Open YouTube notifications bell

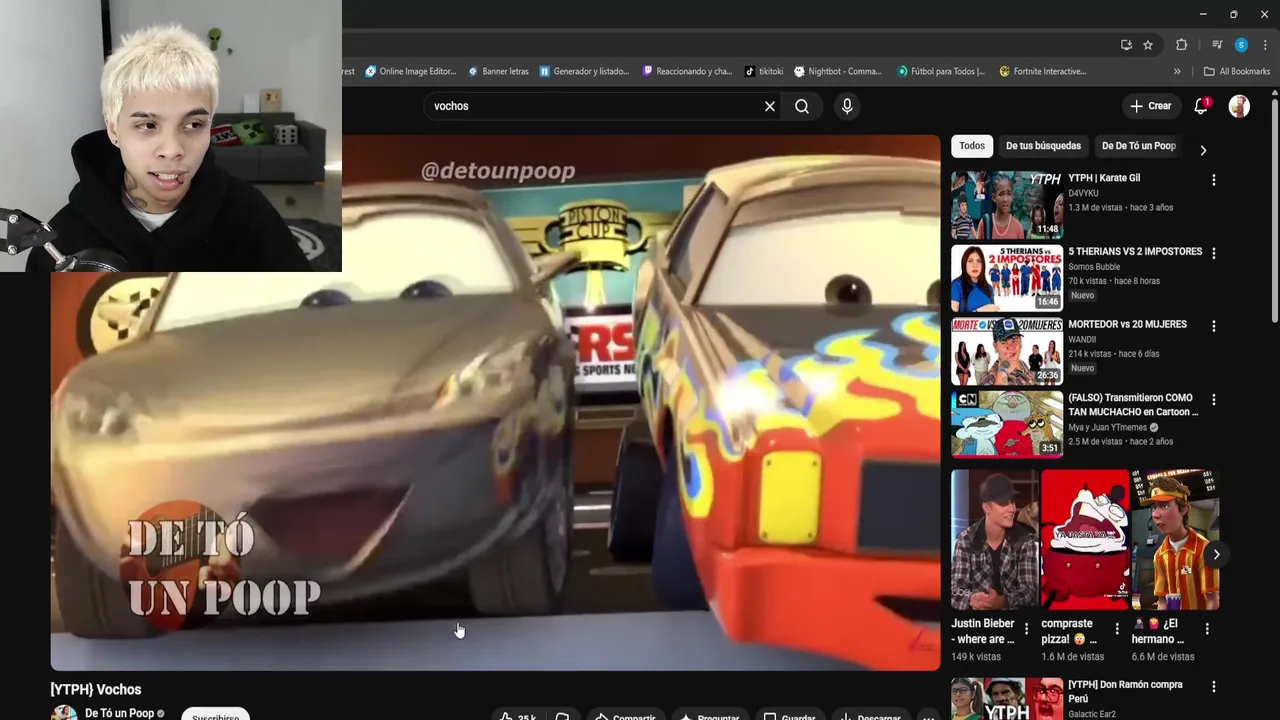[1201, 106]
